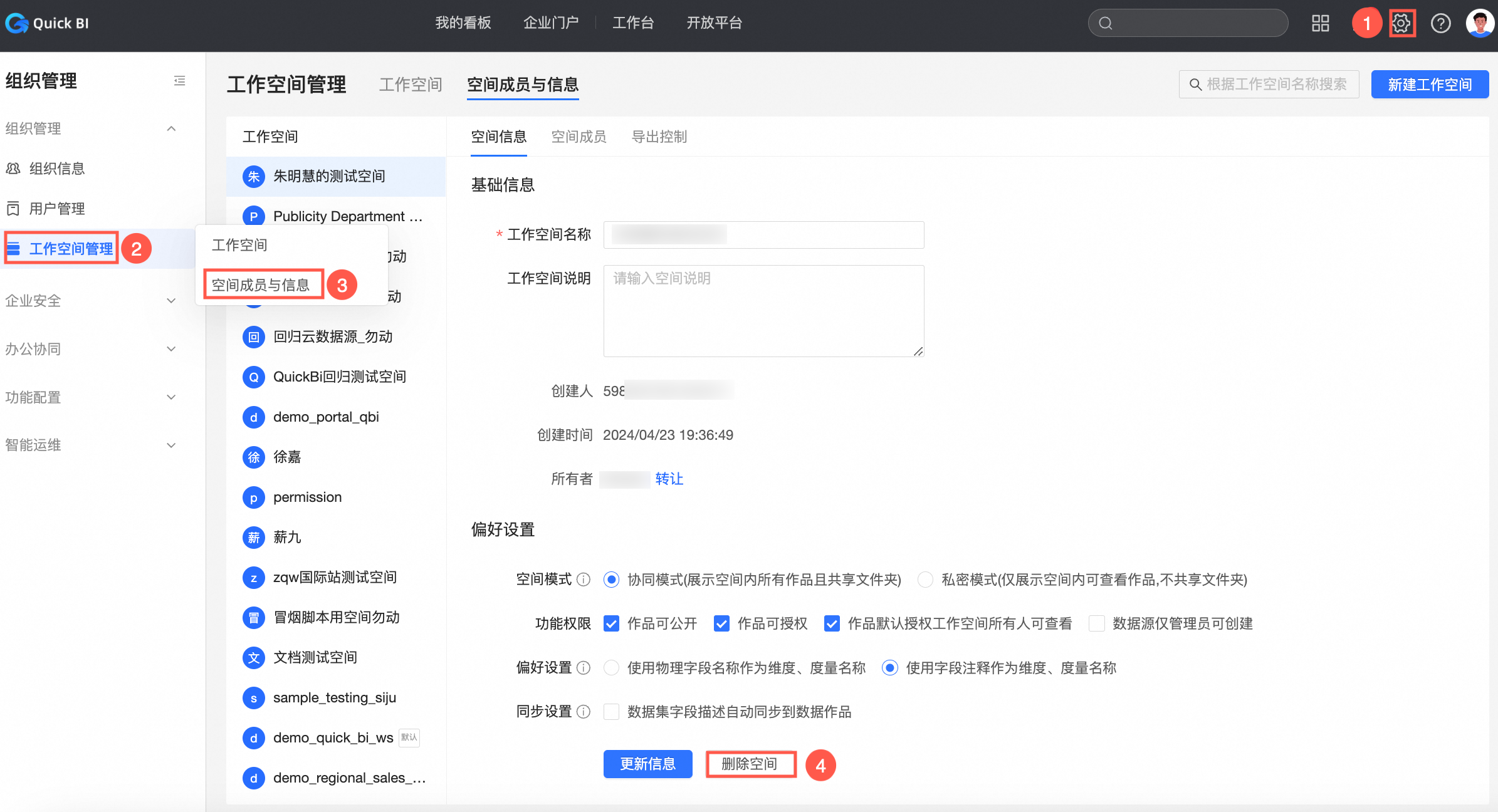Open 企业门户 in top navigation
Viewport: 1498px width, 812px height.
[551, 23]
